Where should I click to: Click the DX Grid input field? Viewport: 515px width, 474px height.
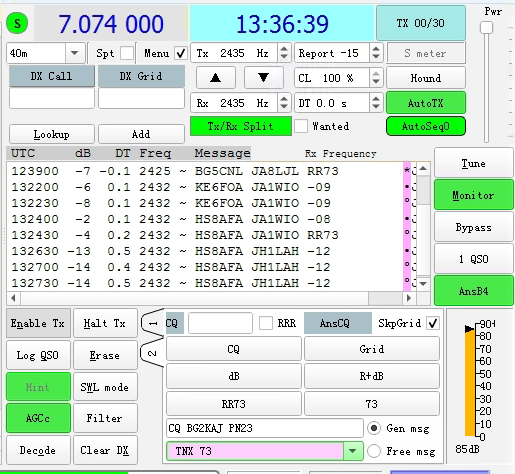141,98
